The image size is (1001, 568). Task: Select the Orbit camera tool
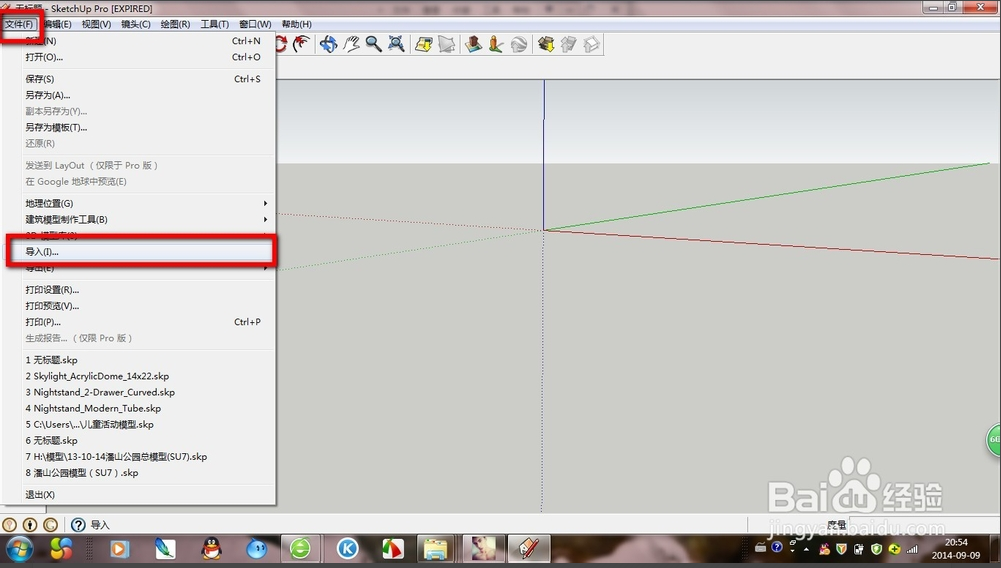tap(328, 44)
